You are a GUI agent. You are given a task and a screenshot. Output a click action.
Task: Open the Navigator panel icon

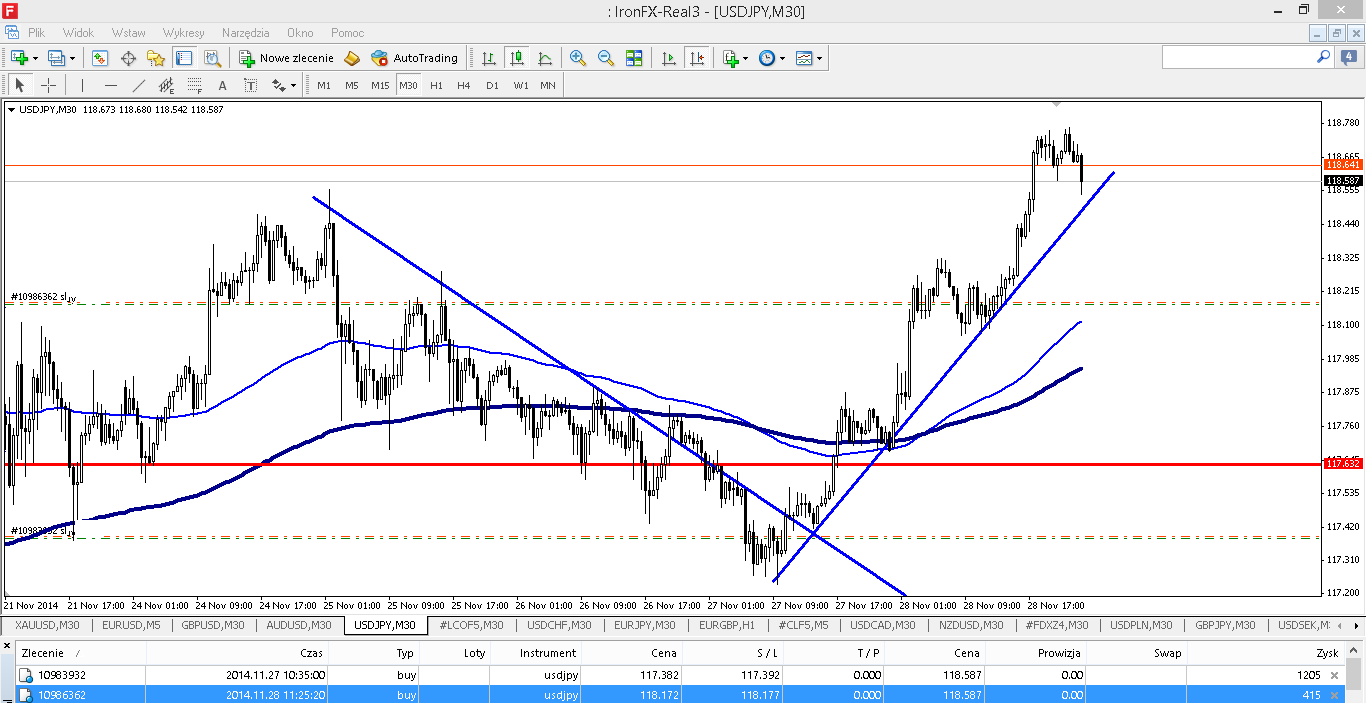[156, 58]
